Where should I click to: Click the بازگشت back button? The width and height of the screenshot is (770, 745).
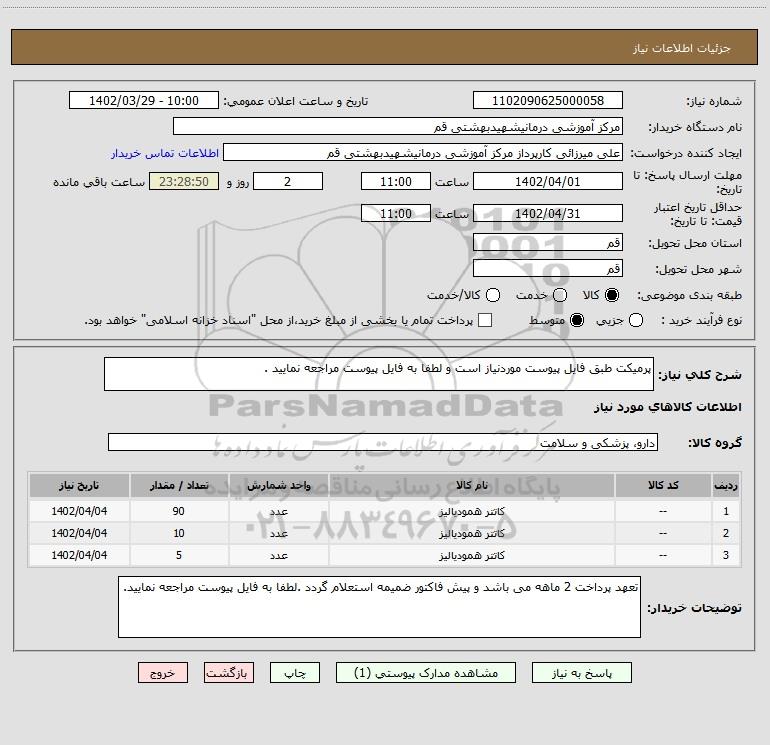pyautogui.click(x=229, y=673)
